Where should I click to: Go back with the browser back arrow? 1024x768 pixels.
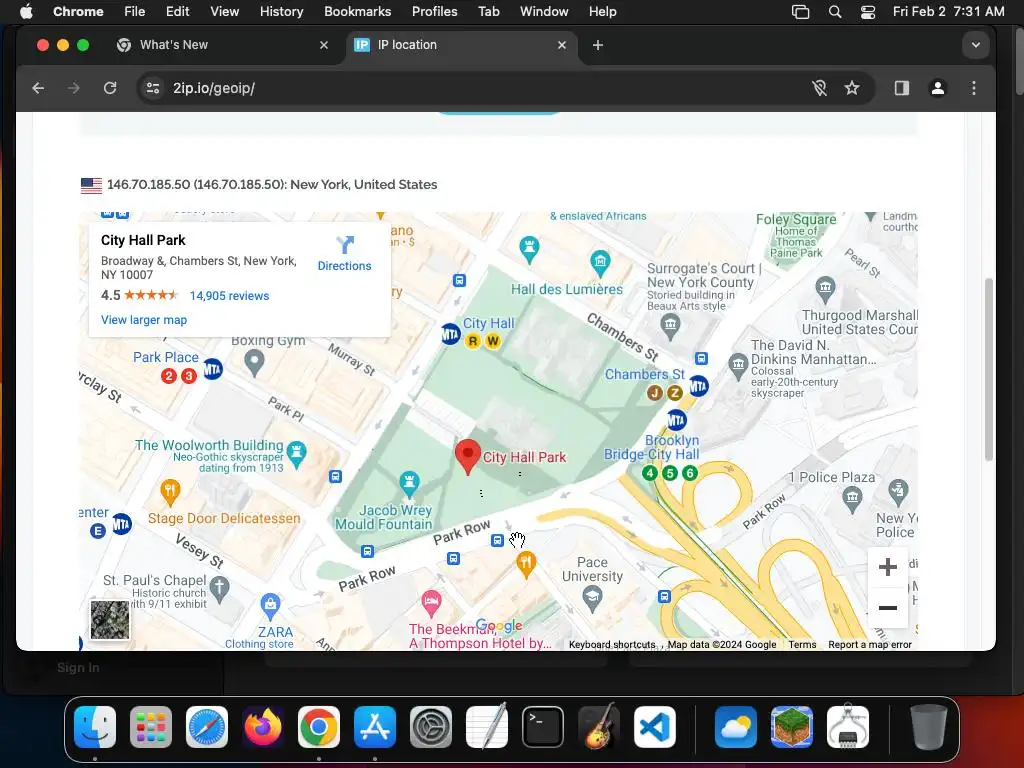38,88
